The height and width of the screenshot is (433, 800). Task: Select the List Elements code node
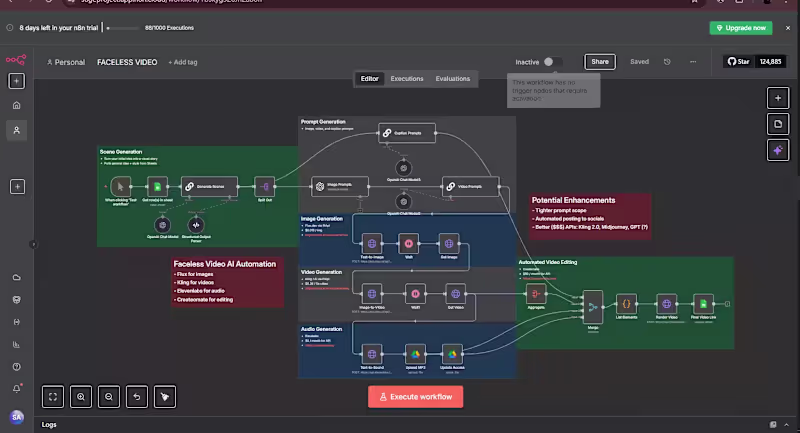point(626,304)
